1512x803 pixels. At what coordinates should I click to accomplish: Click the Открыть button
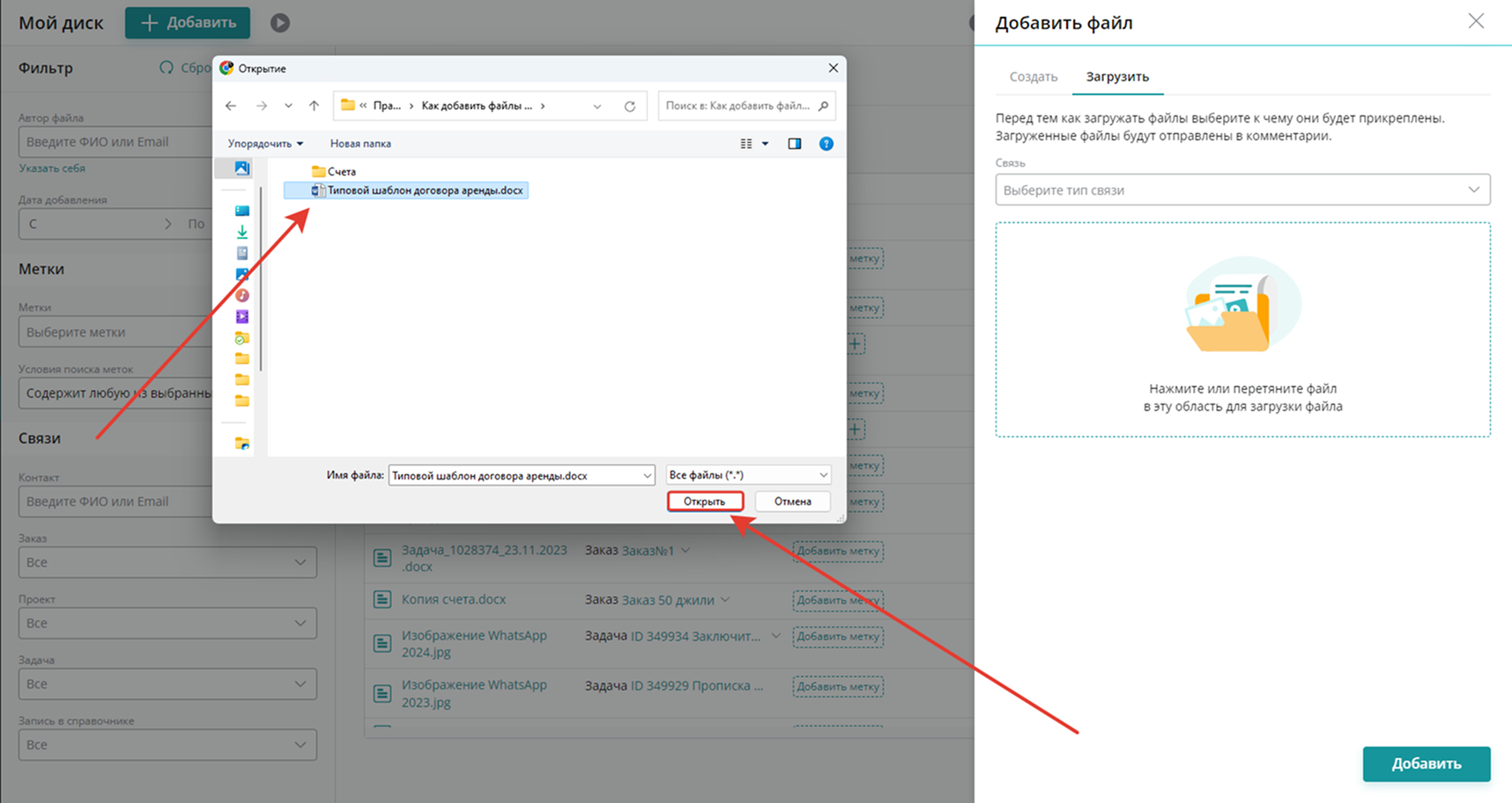pyautogui.click(x=705, y=502)
